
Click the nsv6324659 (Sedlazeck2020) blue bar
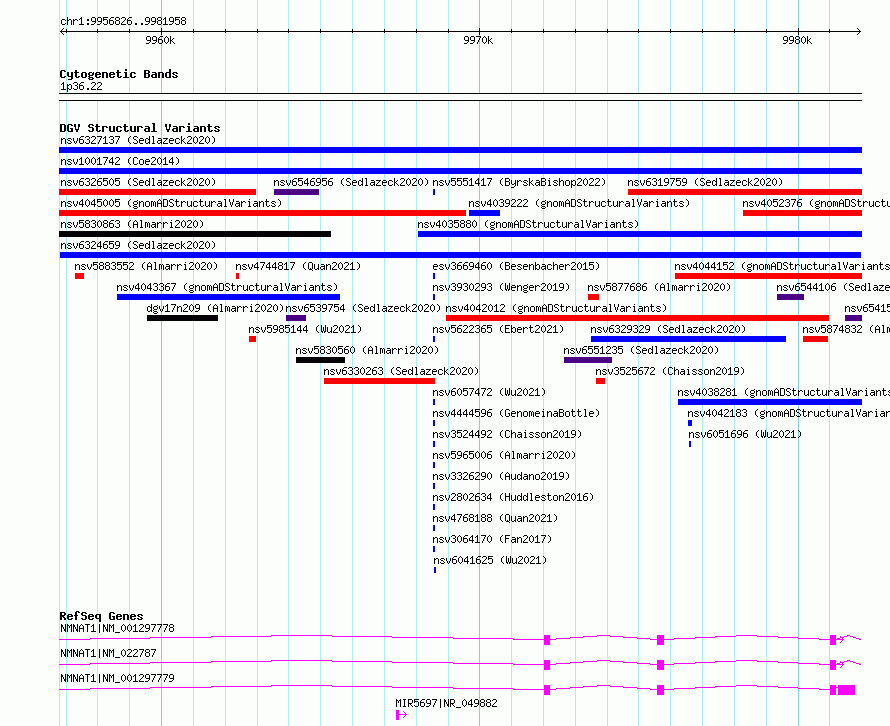(x=460, y=255)
